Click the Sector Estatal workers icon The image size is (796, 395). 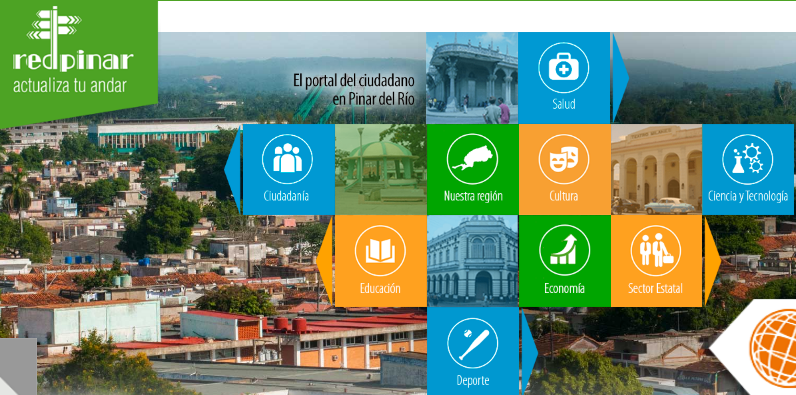pyautogui.click(x=656, y=251)
